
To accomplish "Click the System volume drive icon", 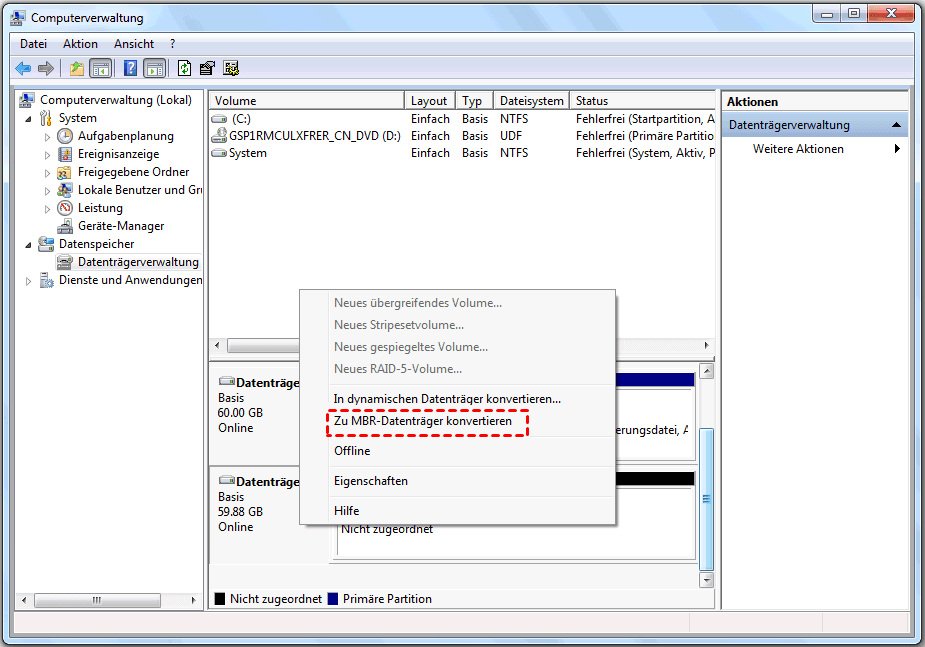I will pyautogui.click(x=219, y=153).
